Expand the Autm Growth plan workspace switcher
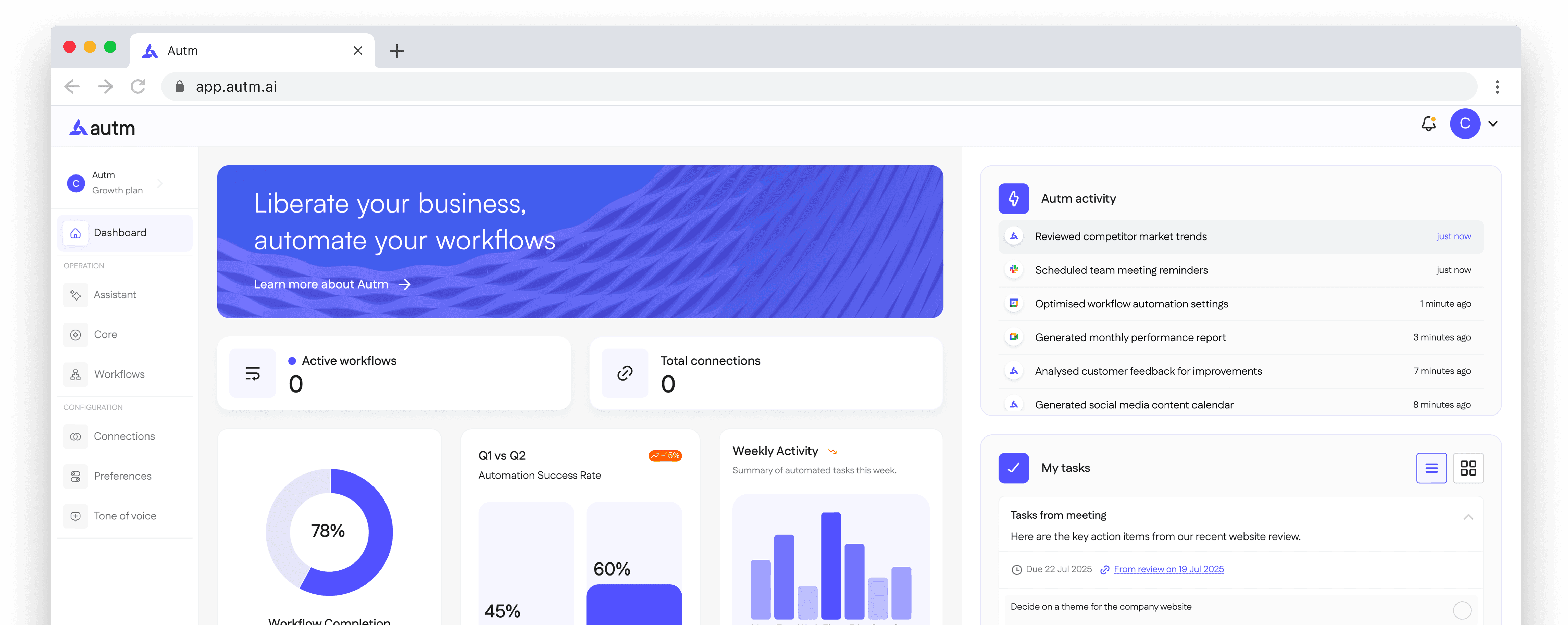Image resolution: width=1568 pixels, height=625 pixels. point(159,183)
